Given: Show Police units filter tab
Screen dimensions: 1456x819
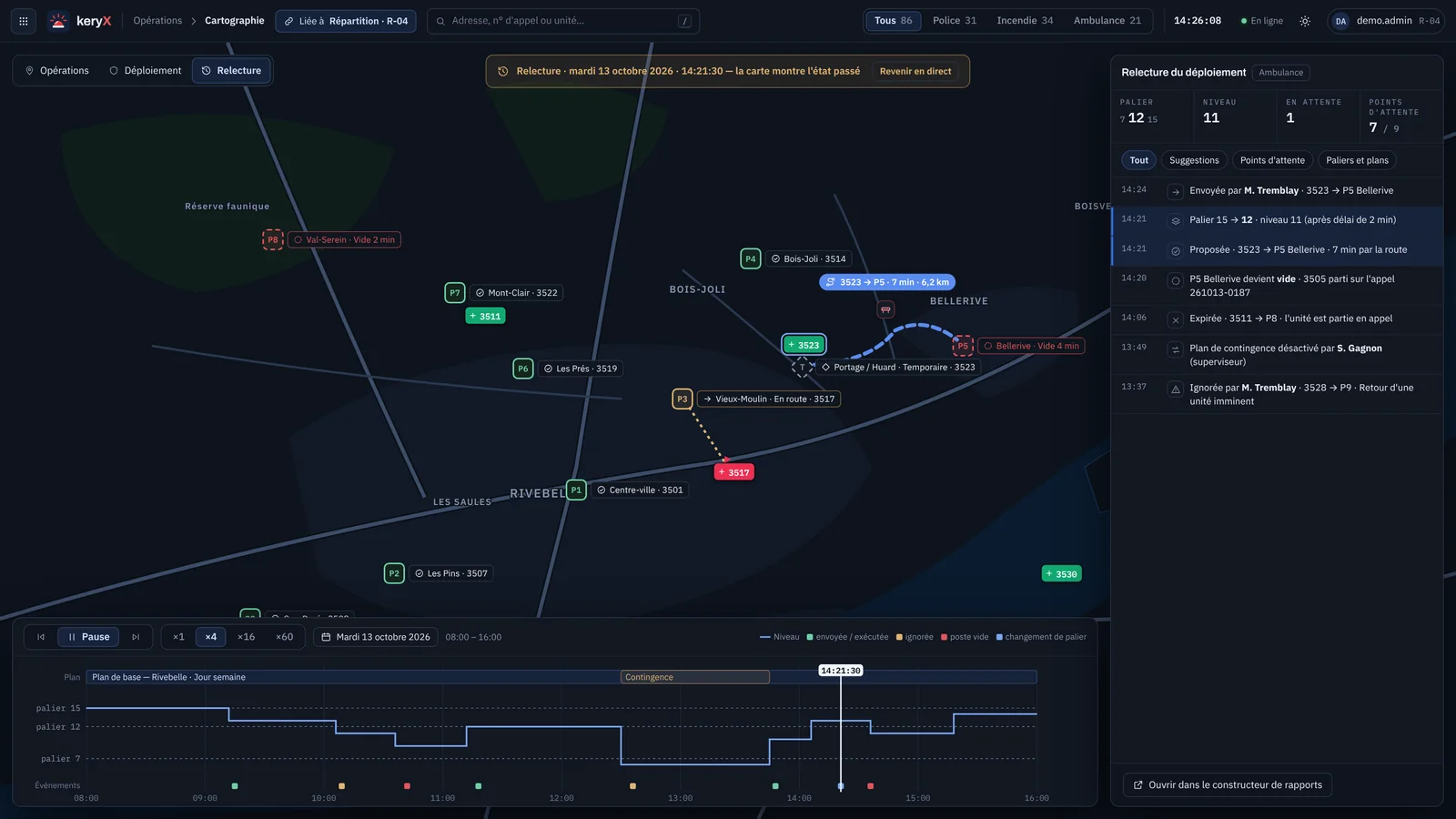Looking at the screenshot, I should click(955, 21).
